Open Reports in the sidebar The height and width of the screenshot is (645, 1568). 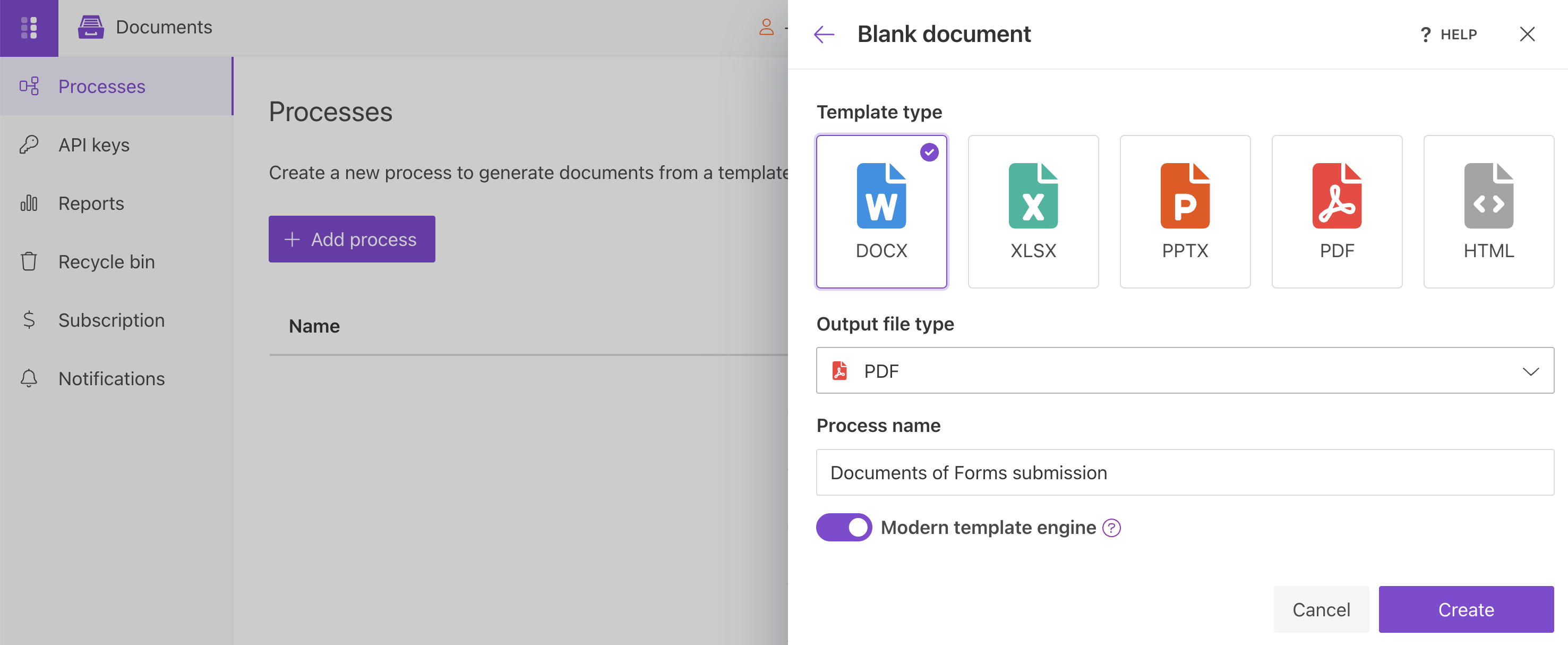116,203
